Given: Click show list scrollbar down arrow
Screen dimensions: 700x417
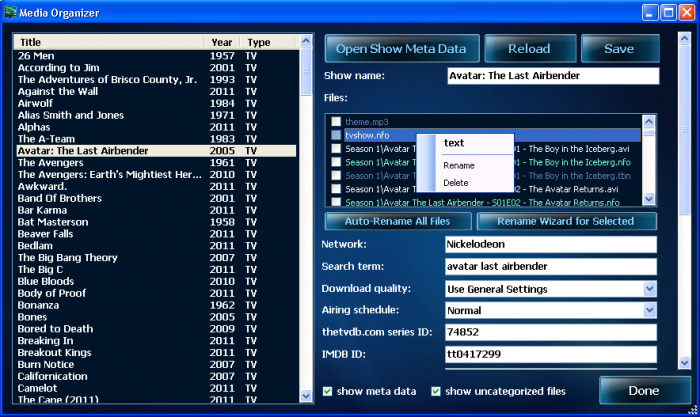Looking at the screenshot, I should click(x=306, y=396).
